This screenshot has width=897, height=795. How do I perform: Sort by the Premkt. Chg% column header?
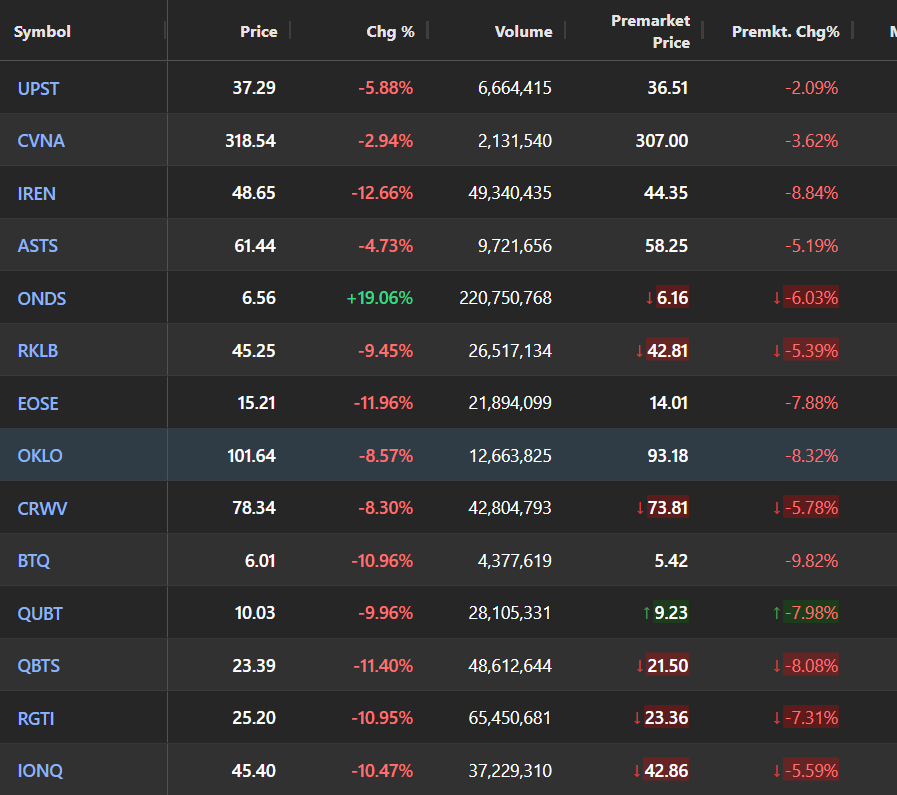coord(785,31)
